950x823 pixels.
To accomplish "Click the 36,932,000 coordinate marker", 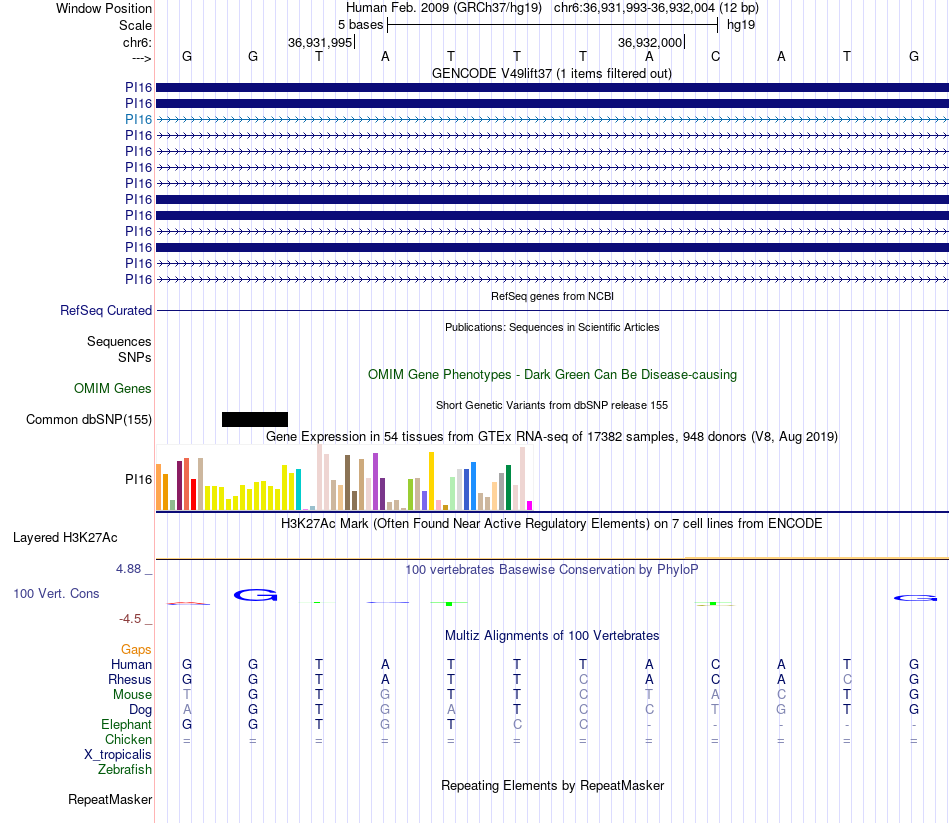I will (x=650, y=42).
